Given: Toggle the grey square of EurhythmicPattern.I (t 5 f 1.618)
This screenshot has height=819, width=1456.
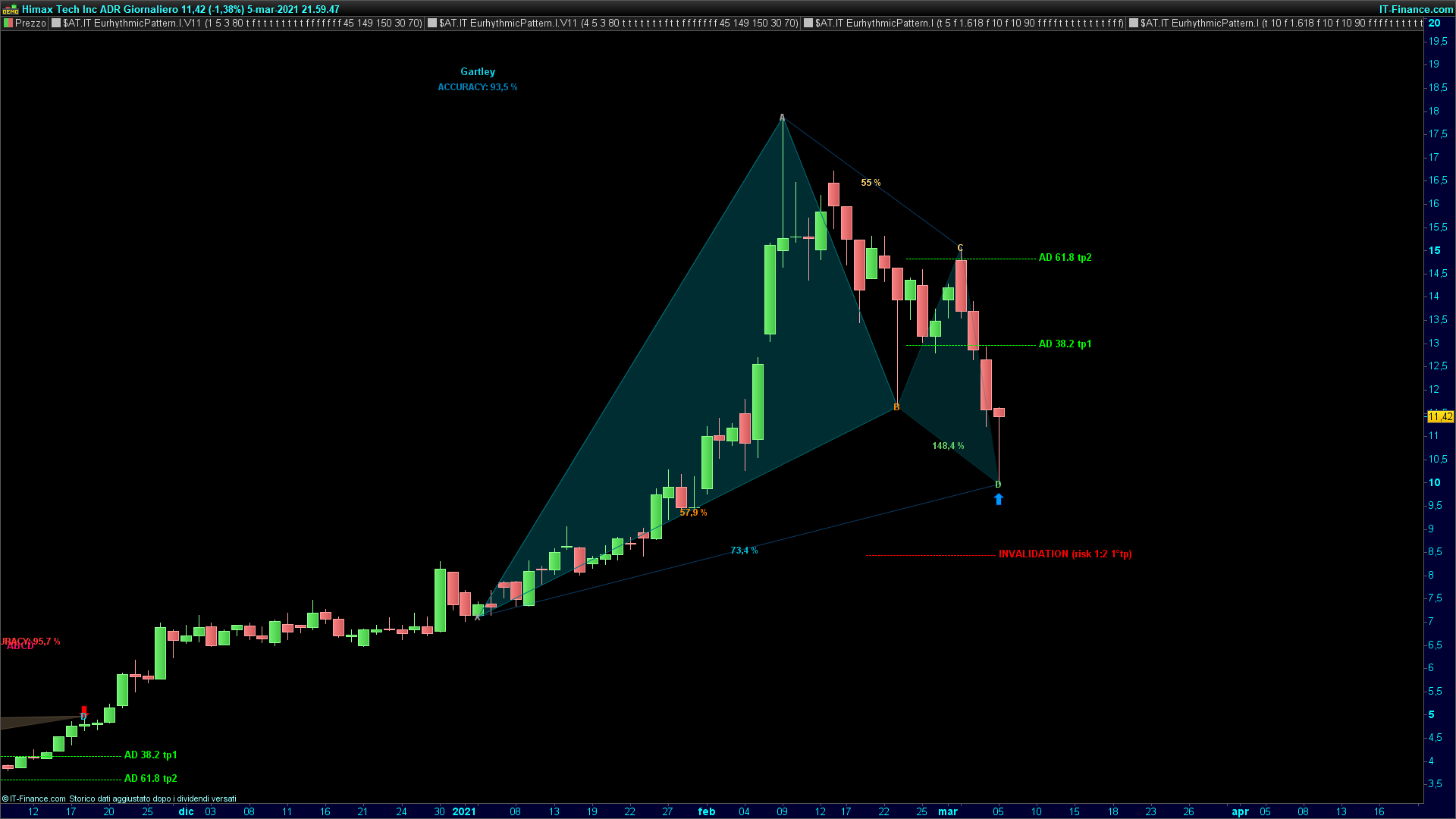Looking at the screenshot, I should (808, 23).
